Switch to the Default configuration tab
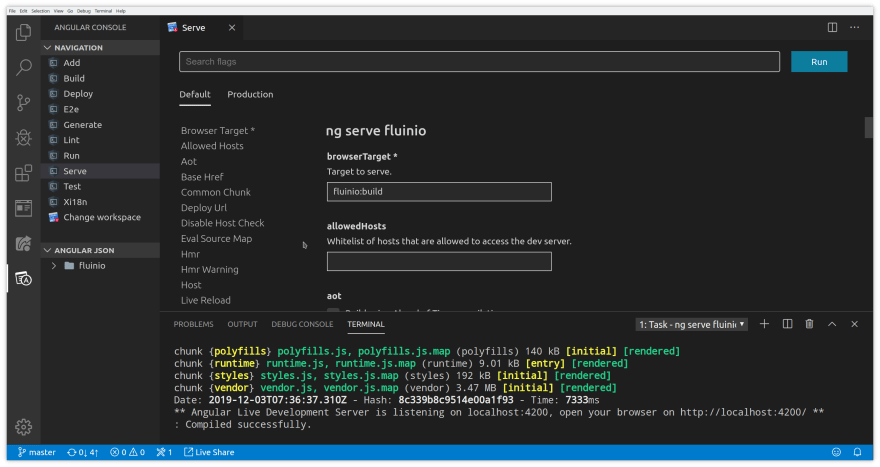880x467 pixels. click(x=195, y=94)
